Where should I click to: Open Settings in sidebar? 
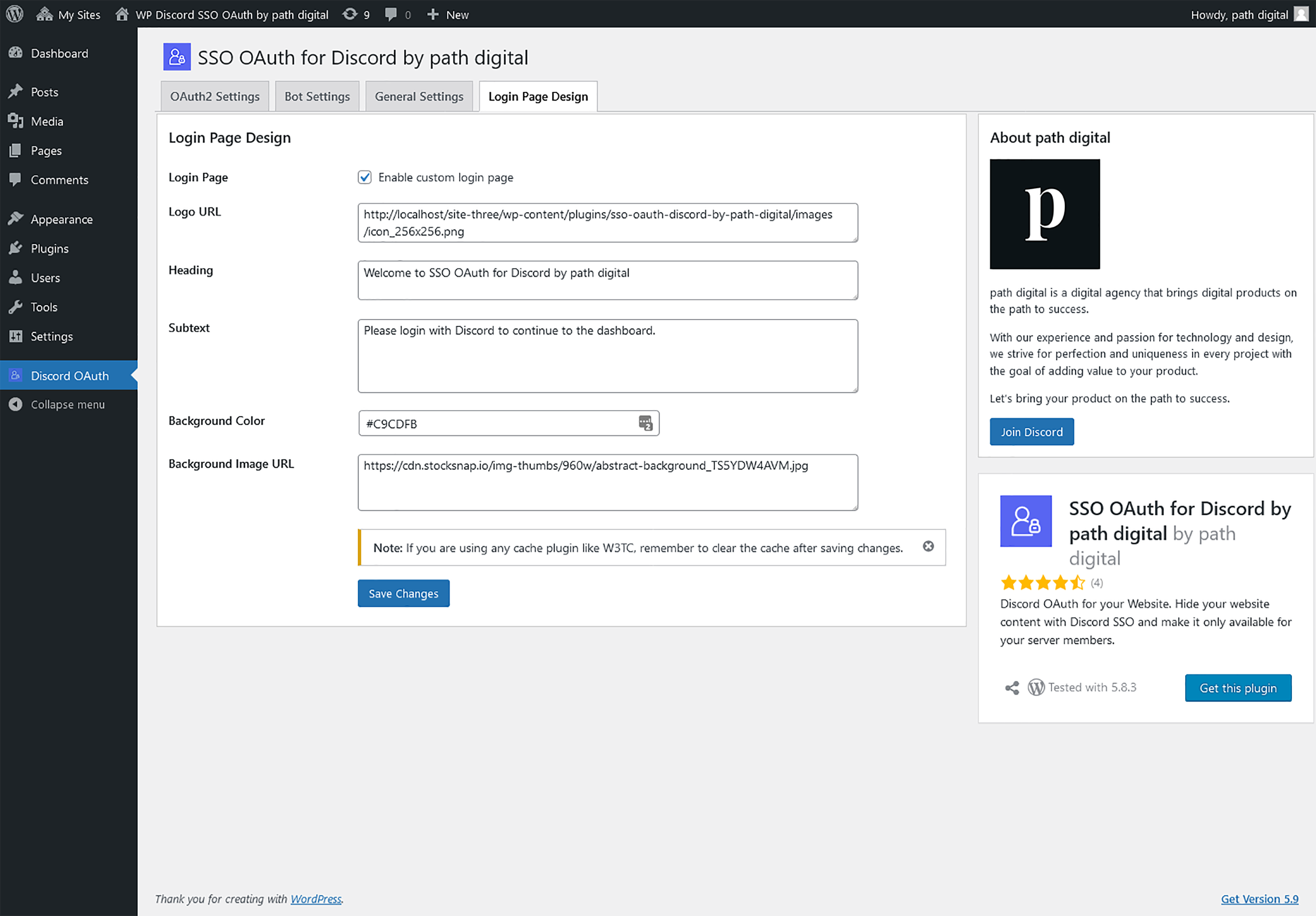pyautogui.click(x=69, y=336)
